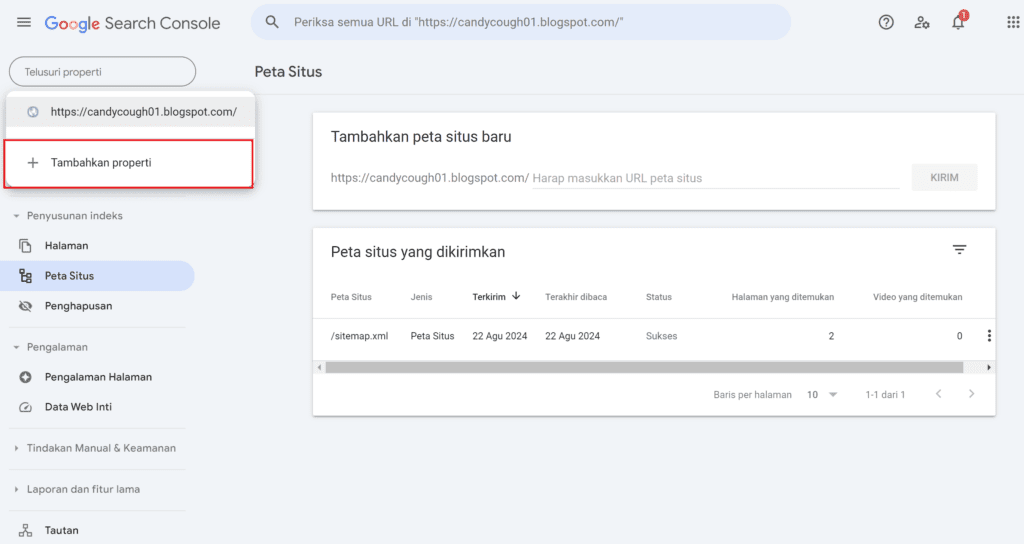Click the /sitemap.xml table cell
Viewport: 1024px width, 544px height.
(x=359, y=336)
